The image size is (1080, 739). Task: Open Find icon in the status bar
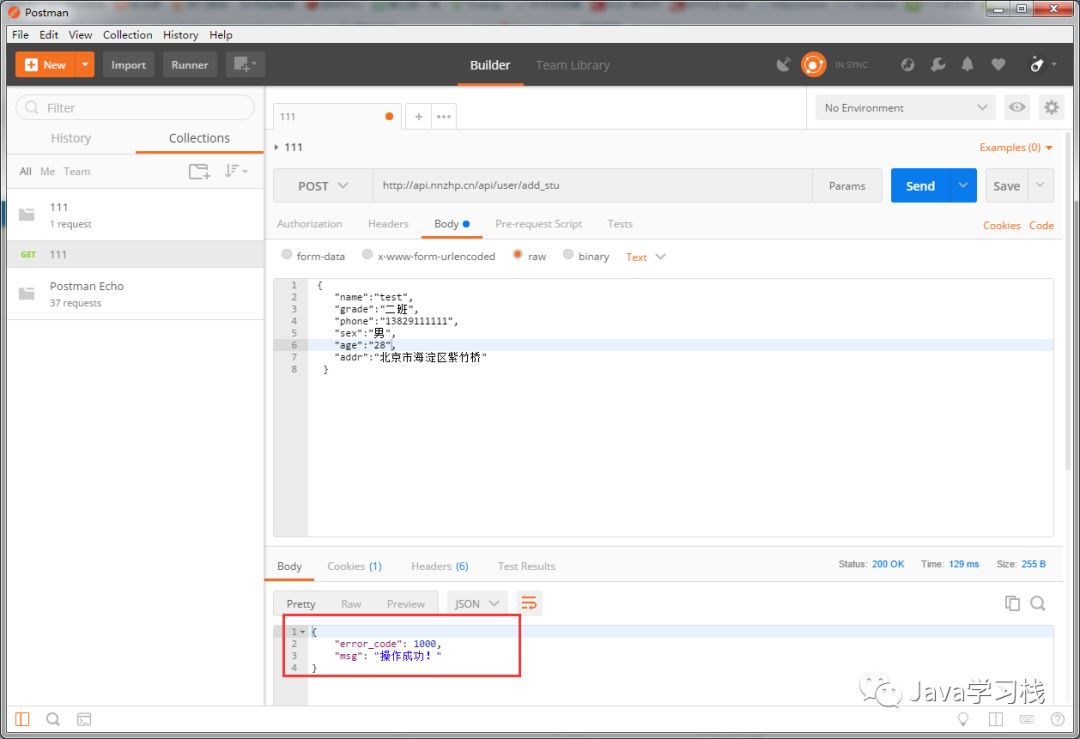click(52, 719)
